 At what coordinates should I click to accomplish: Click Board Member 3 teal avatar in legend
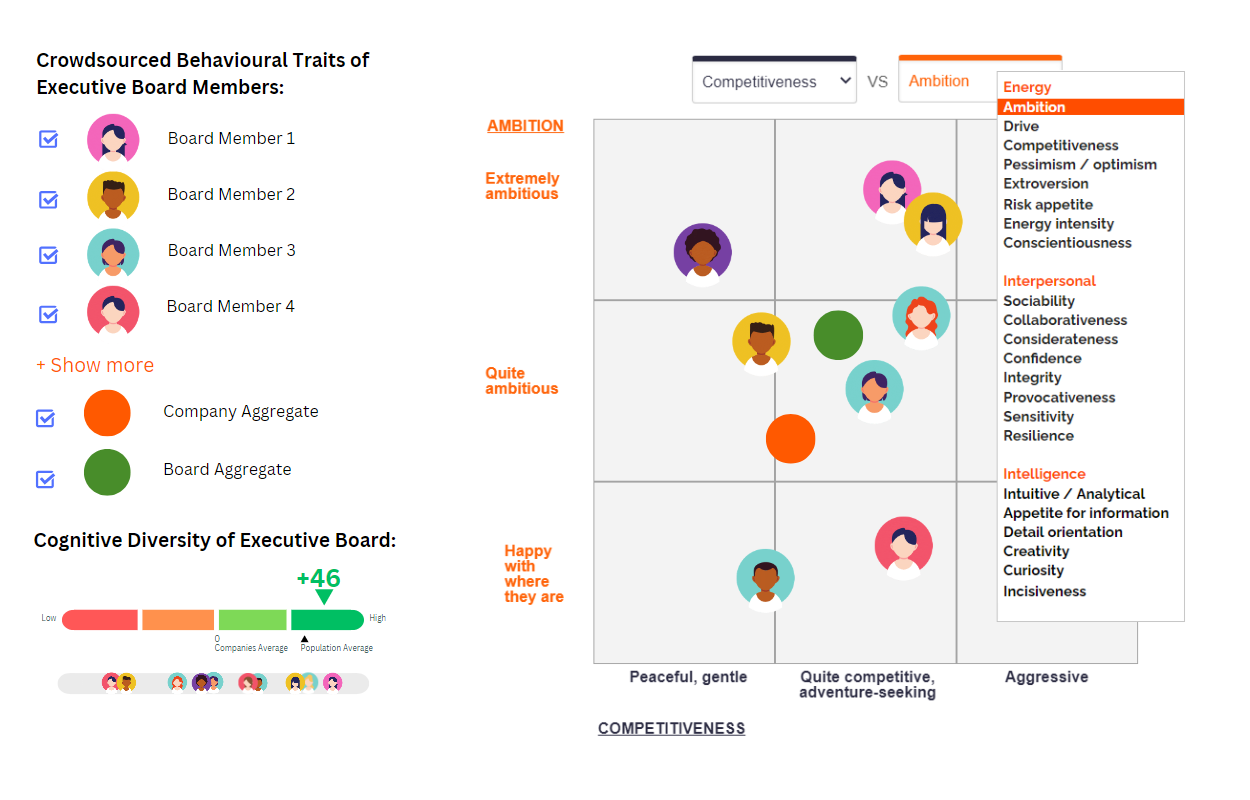point(113,253)
